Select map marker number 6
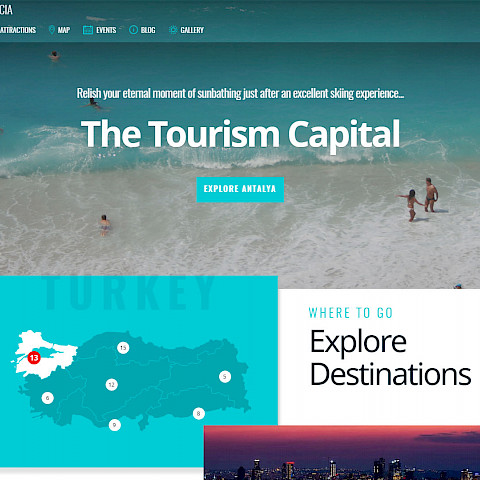 (x=48, y=398)
